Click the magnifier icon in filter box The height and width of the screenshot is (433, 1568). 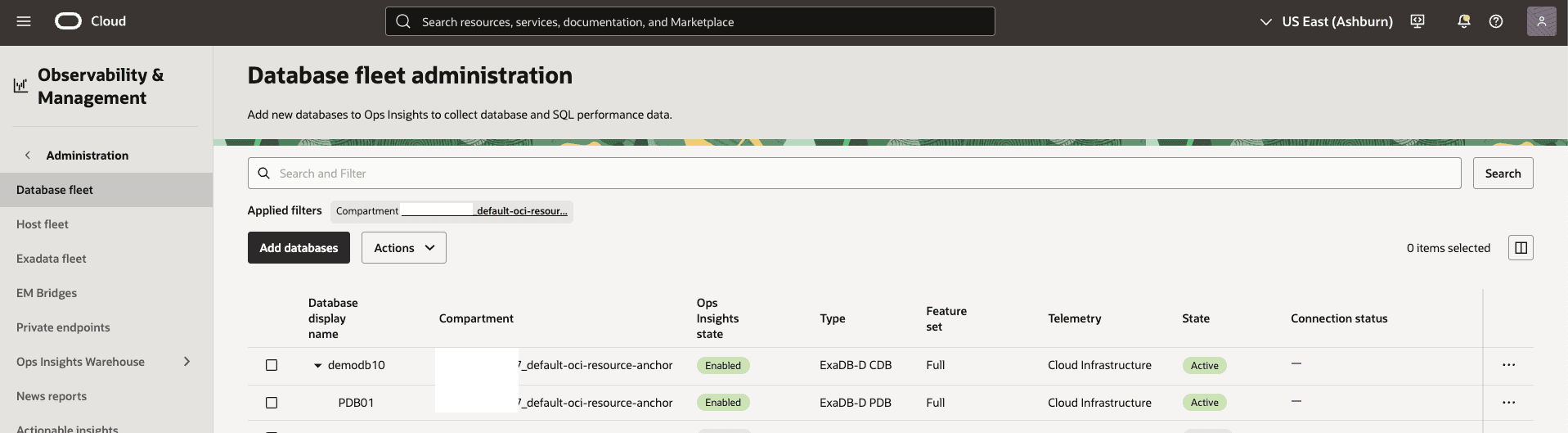pyautogui.click(x=264, y=174)
